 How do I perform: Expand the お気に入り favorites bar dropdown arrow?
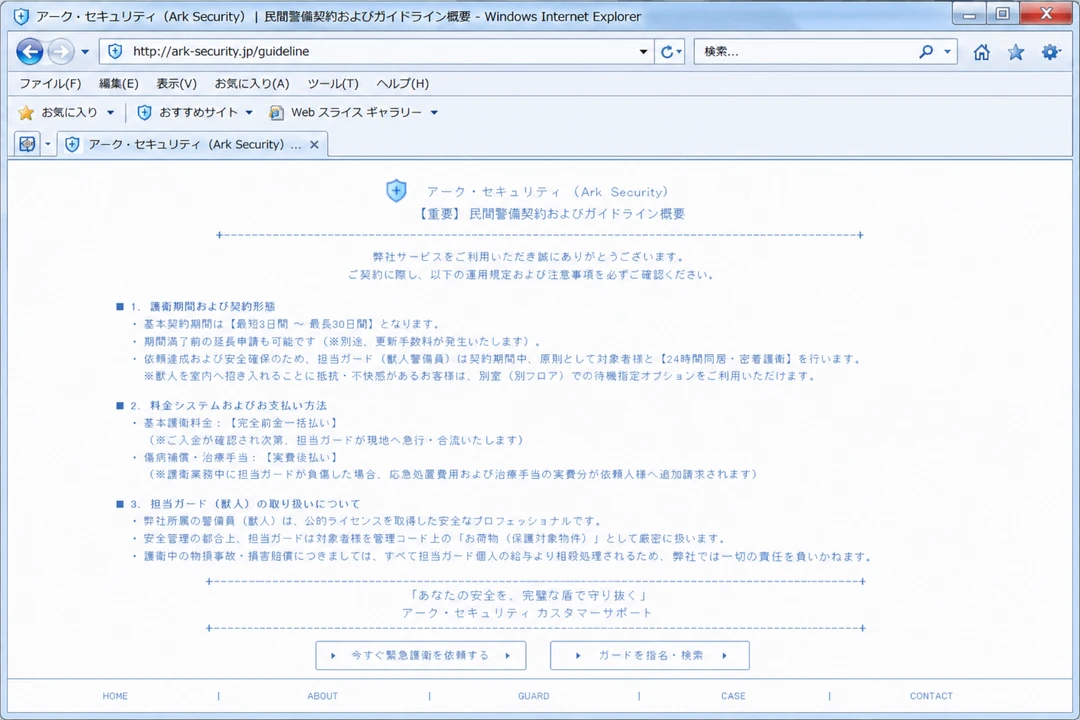(110, 112)
